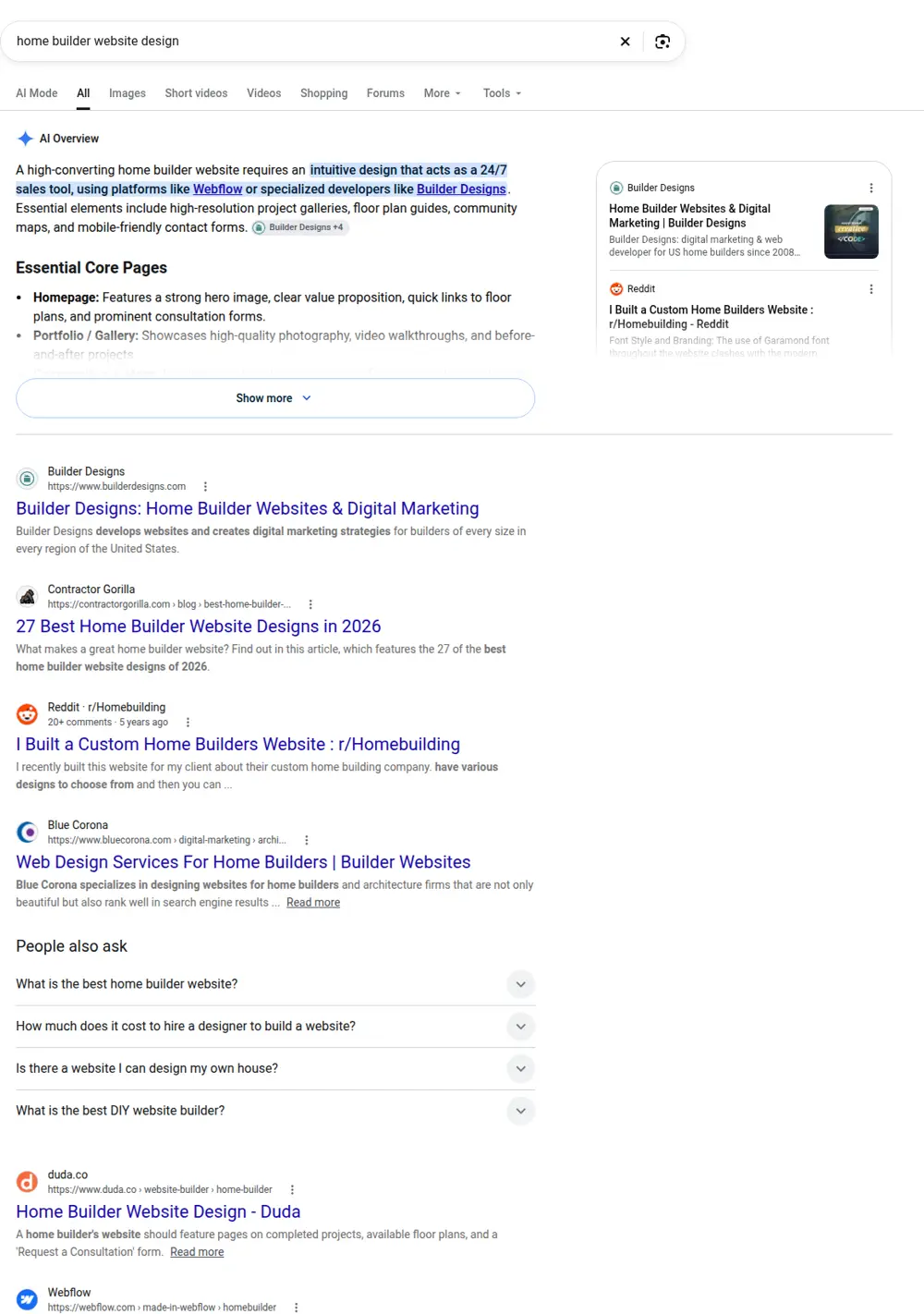The image size is (924, 1314).
Task: Switch to Forums tab
Action: pos(385,93)
